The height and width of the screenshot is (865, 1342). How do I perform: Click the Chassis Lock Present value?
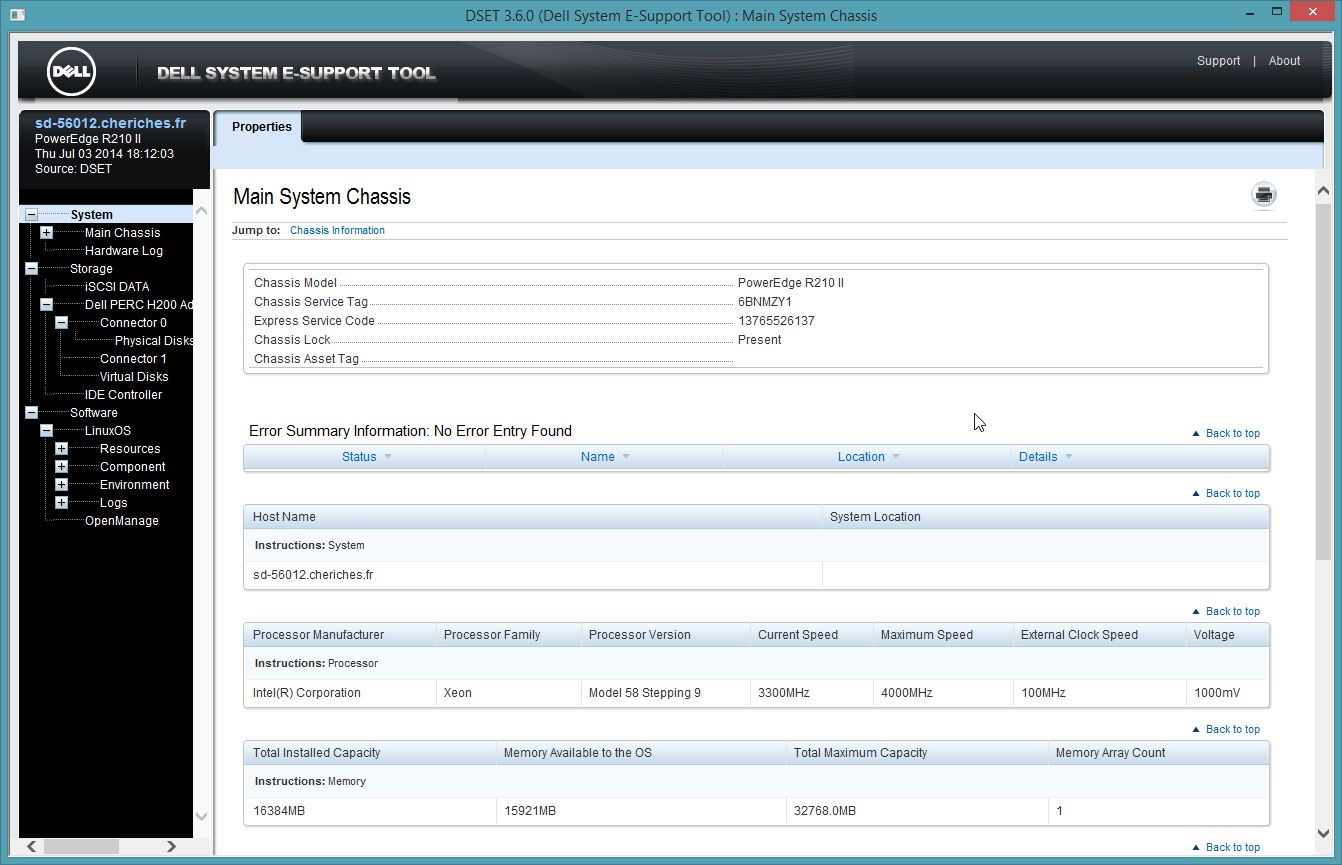pos(759,340)
